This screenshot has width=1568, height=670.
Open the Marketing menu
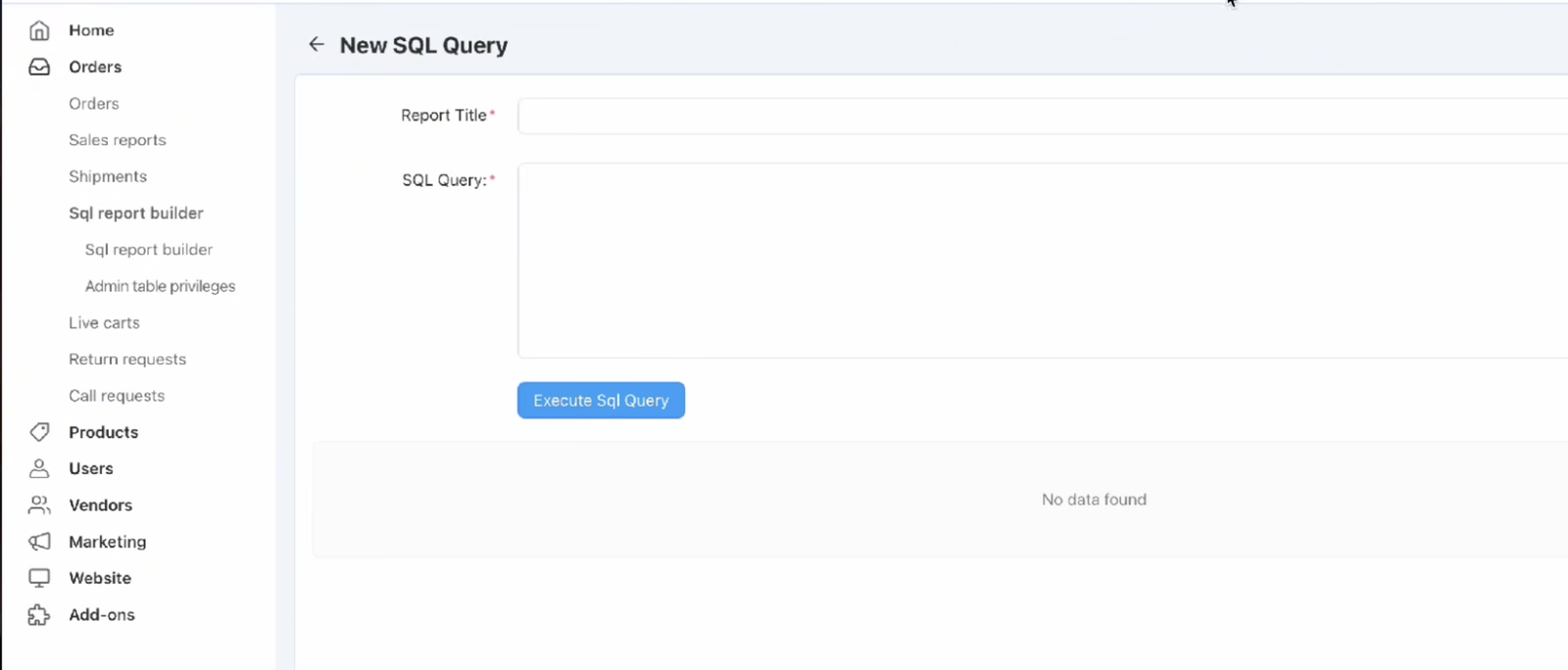pyautogui.click(x=107, y=542)
